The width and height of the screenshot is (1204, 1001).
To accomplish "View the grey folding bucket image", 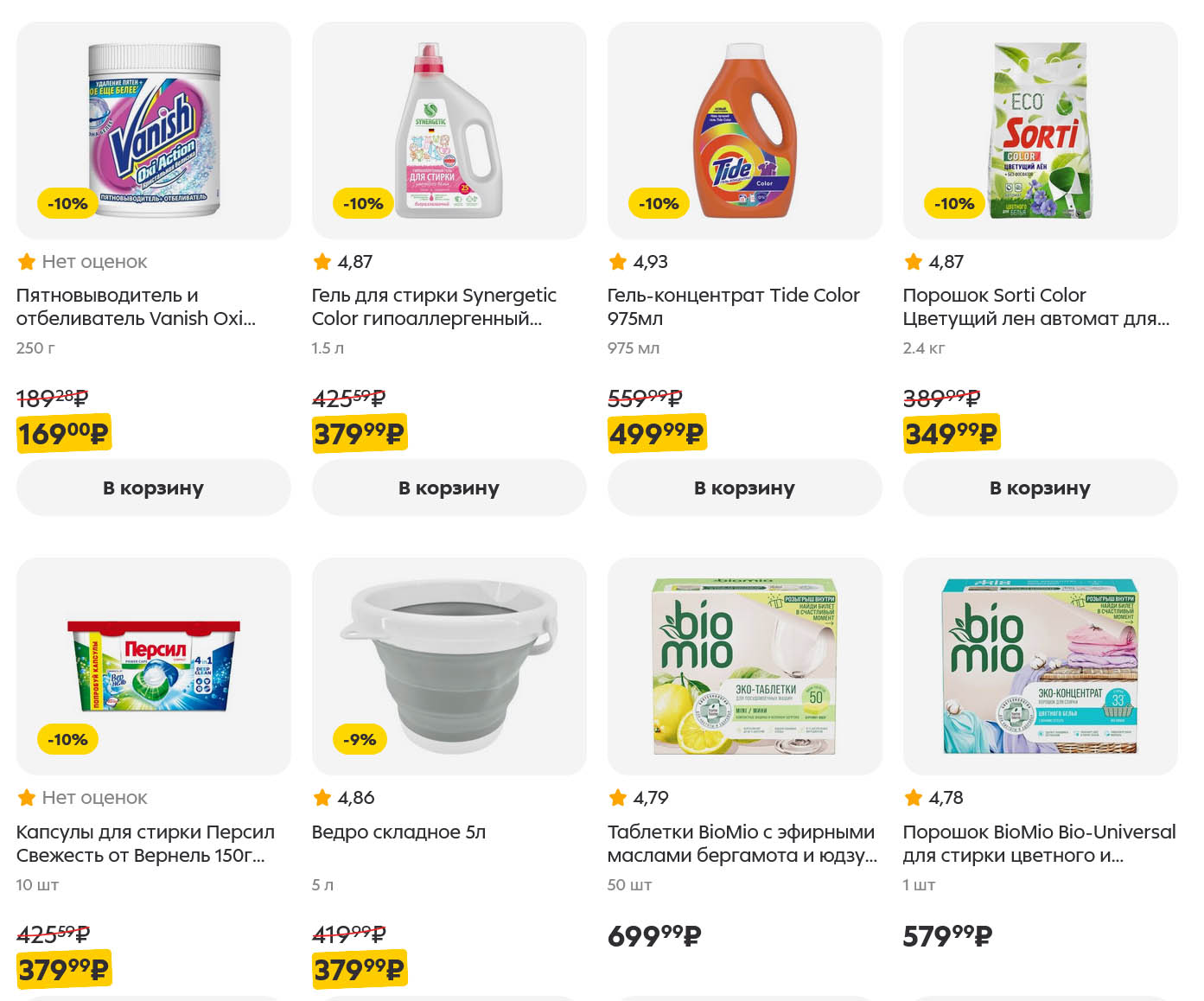I will [x=449, y=666].
